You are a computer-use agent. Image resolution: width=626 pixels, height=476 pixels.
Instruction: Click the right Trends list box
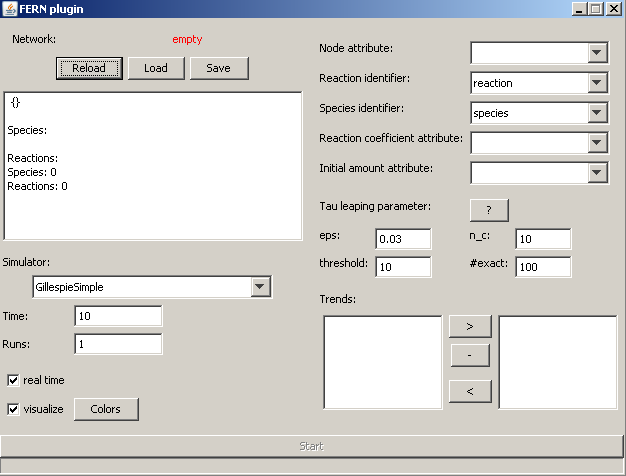(558, 363)
